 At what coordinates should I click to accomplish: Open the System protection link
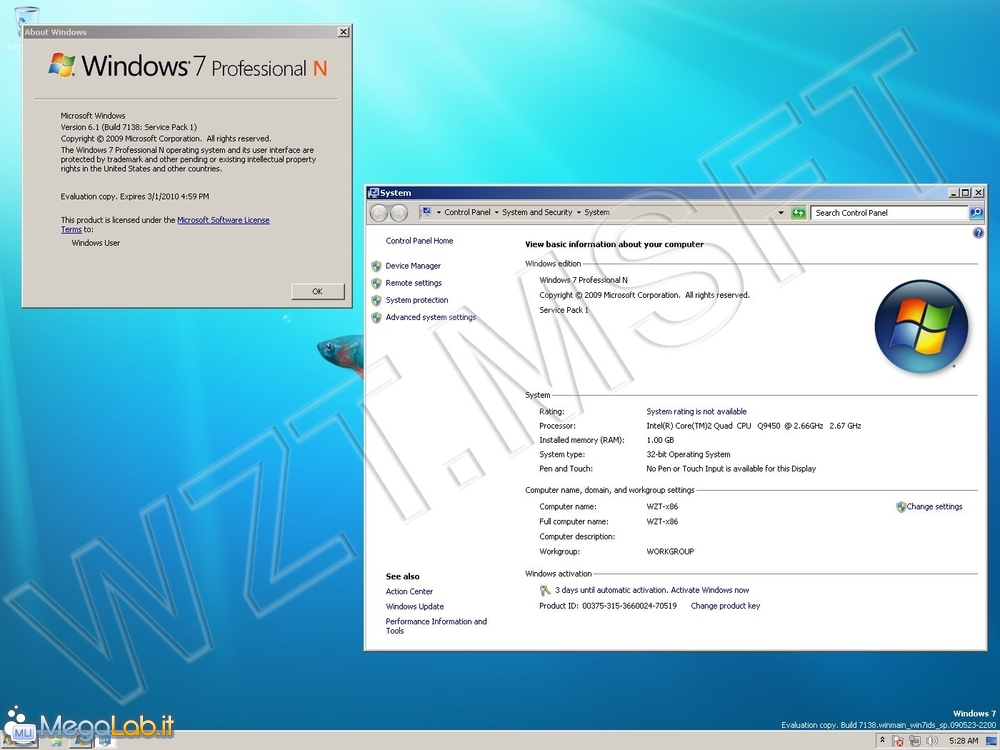(x=416, y=300)
